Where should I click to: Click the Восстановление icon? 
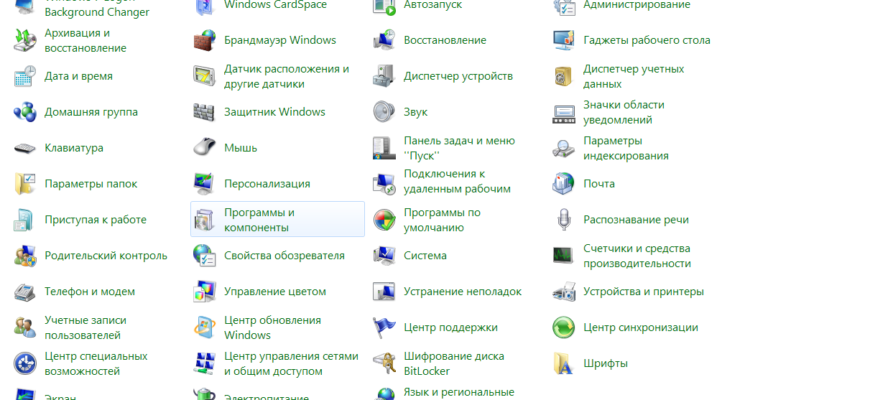click(x=384, y=40)
